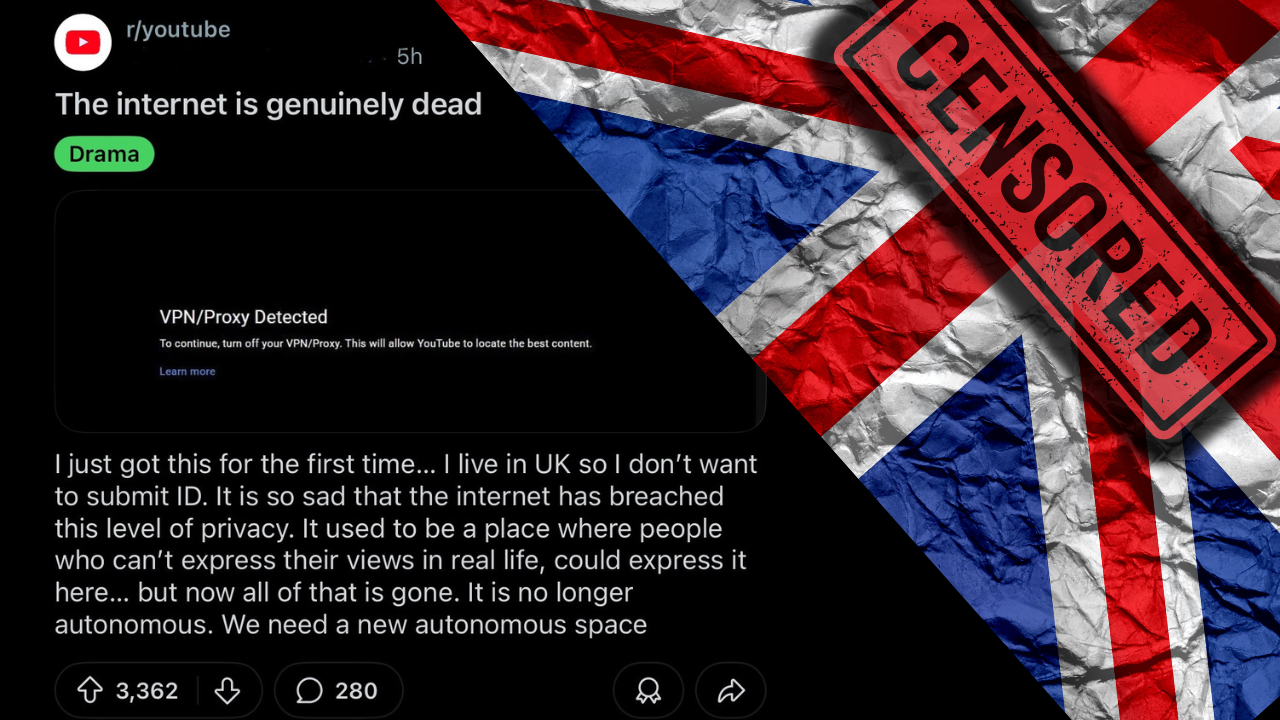This screenshot has width=1280, height=720.
Task: Downvote the post with the down arrow
Action: point(228,691)
